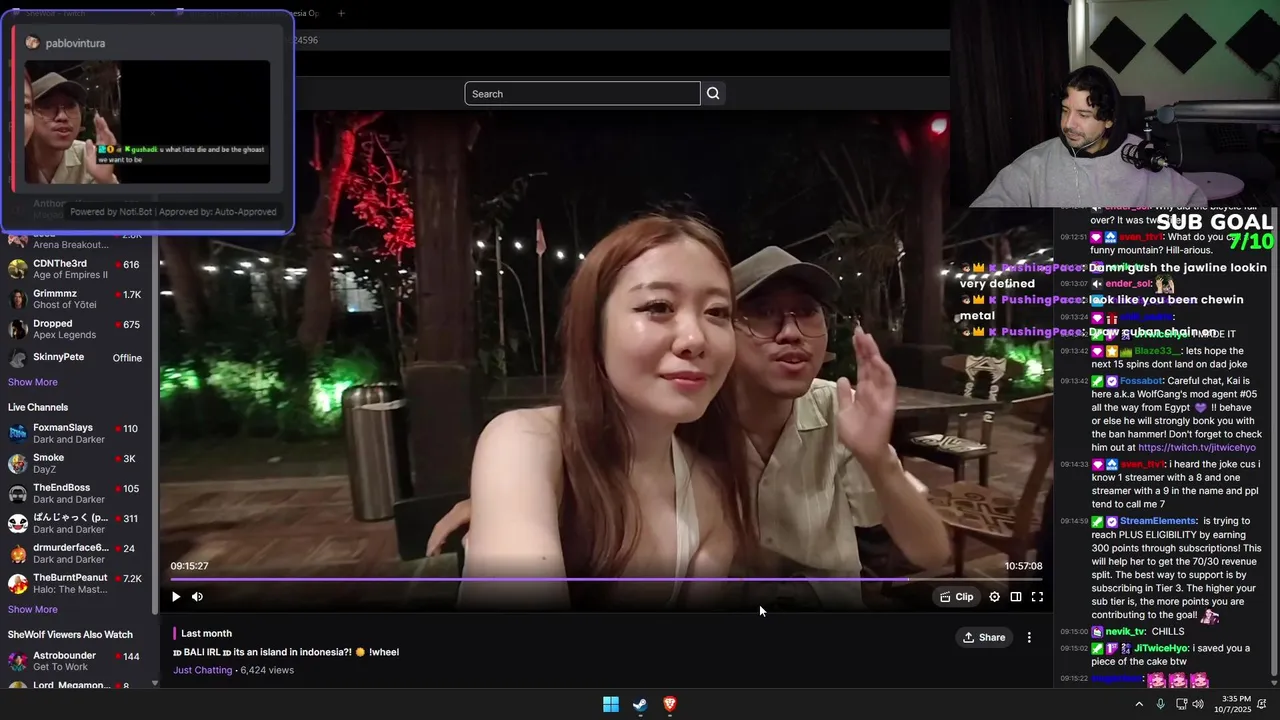Viewport: 1280px width, 720px height.
Task: Open the Just Chatting category link
Action: coord(202,670)
